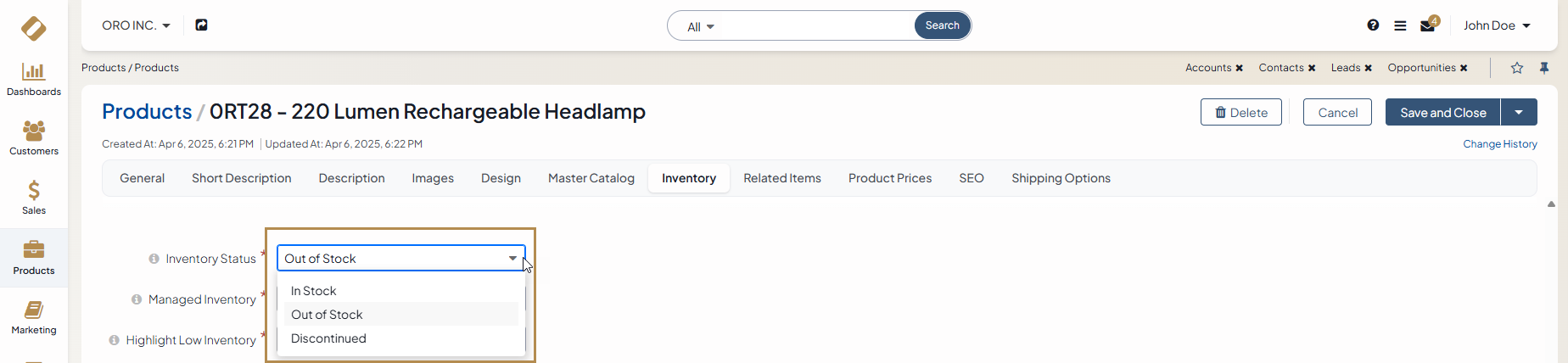Choose Discontinued from the status list
The height and width of the screenshot is (363, 1568).
[328, 338]
